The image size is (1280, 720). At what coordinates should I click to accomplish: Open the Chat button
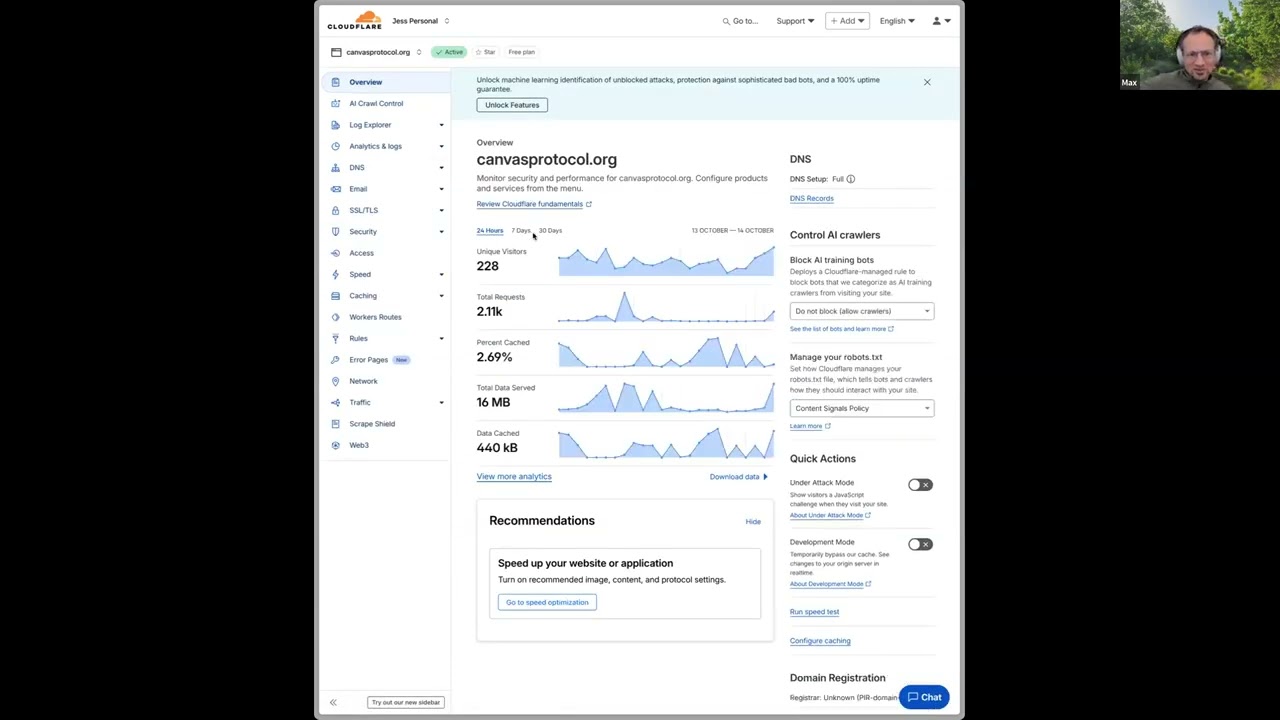click(x=925, y=697)
